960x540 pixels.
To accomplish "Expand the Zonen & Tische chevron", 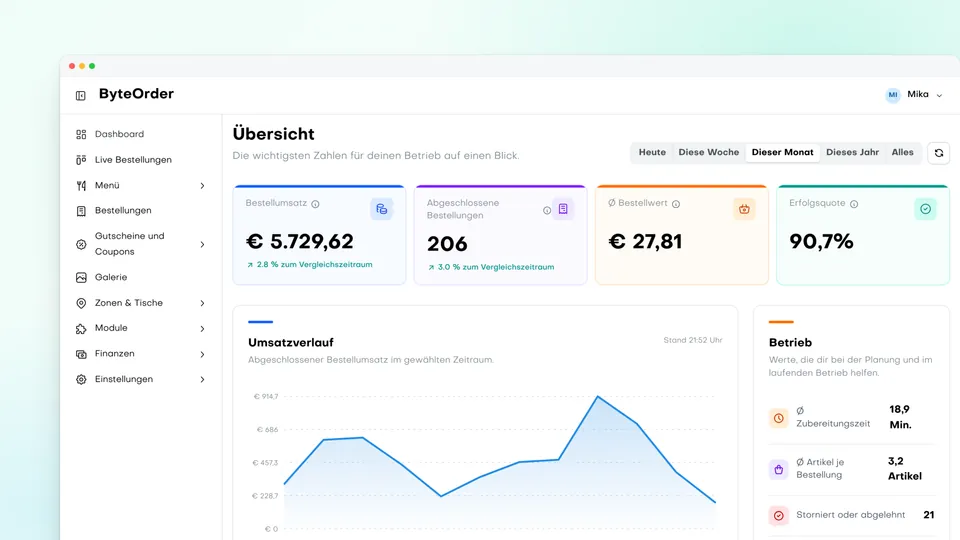I will click(x=202, y=303).
